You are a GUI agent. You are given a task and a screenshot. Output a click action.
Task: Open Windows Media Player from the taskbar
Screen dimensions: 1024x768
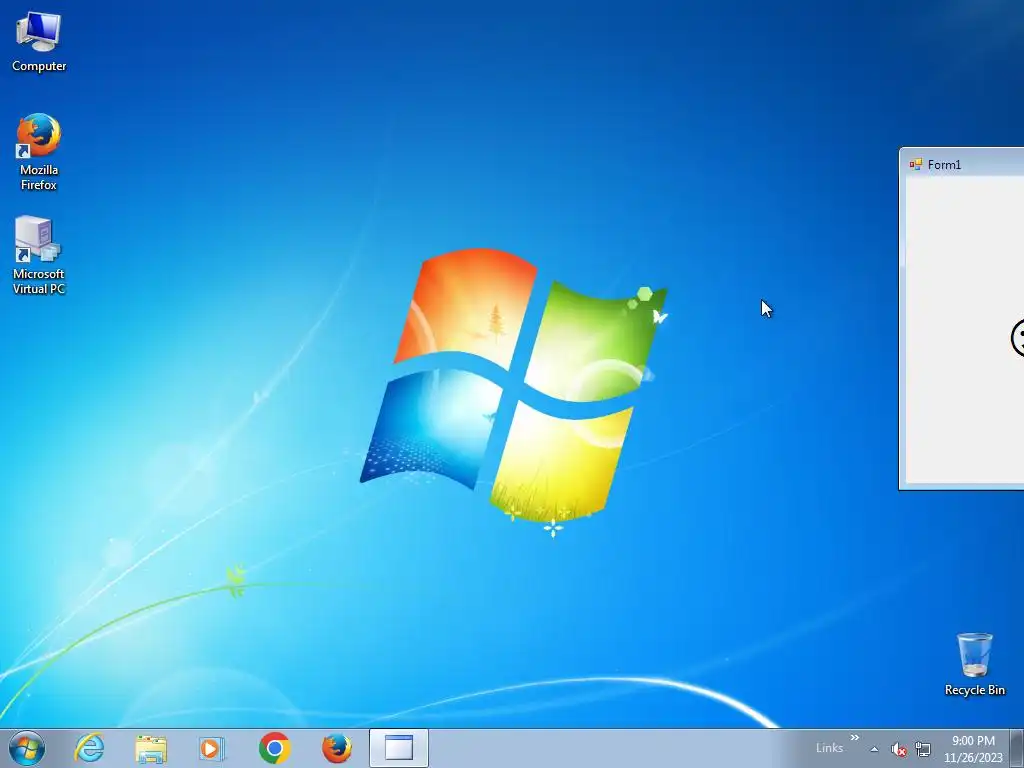click(x=212, y=748)
